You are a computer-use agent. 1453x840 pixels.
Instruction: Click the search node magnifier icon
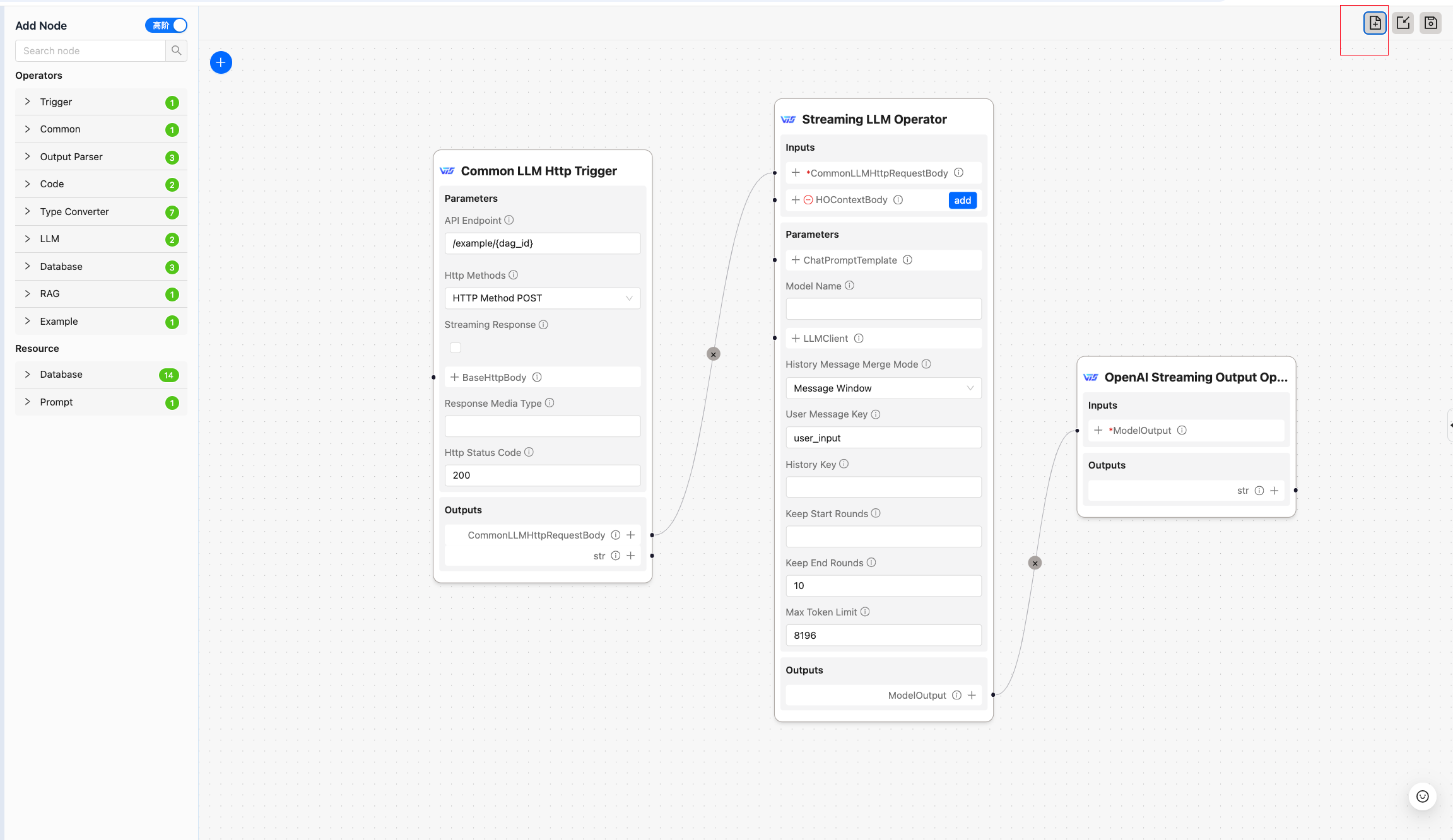point(177,50)
